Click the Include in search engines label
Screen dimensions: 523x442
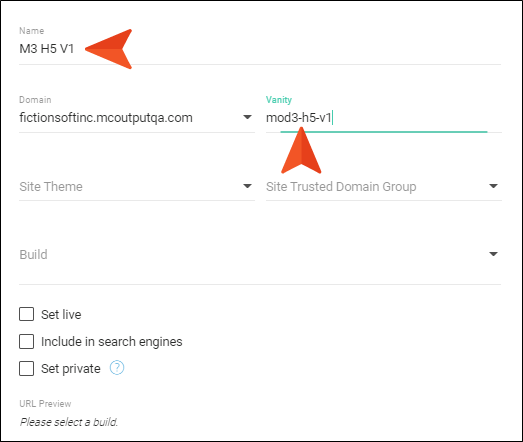[112, 342]
